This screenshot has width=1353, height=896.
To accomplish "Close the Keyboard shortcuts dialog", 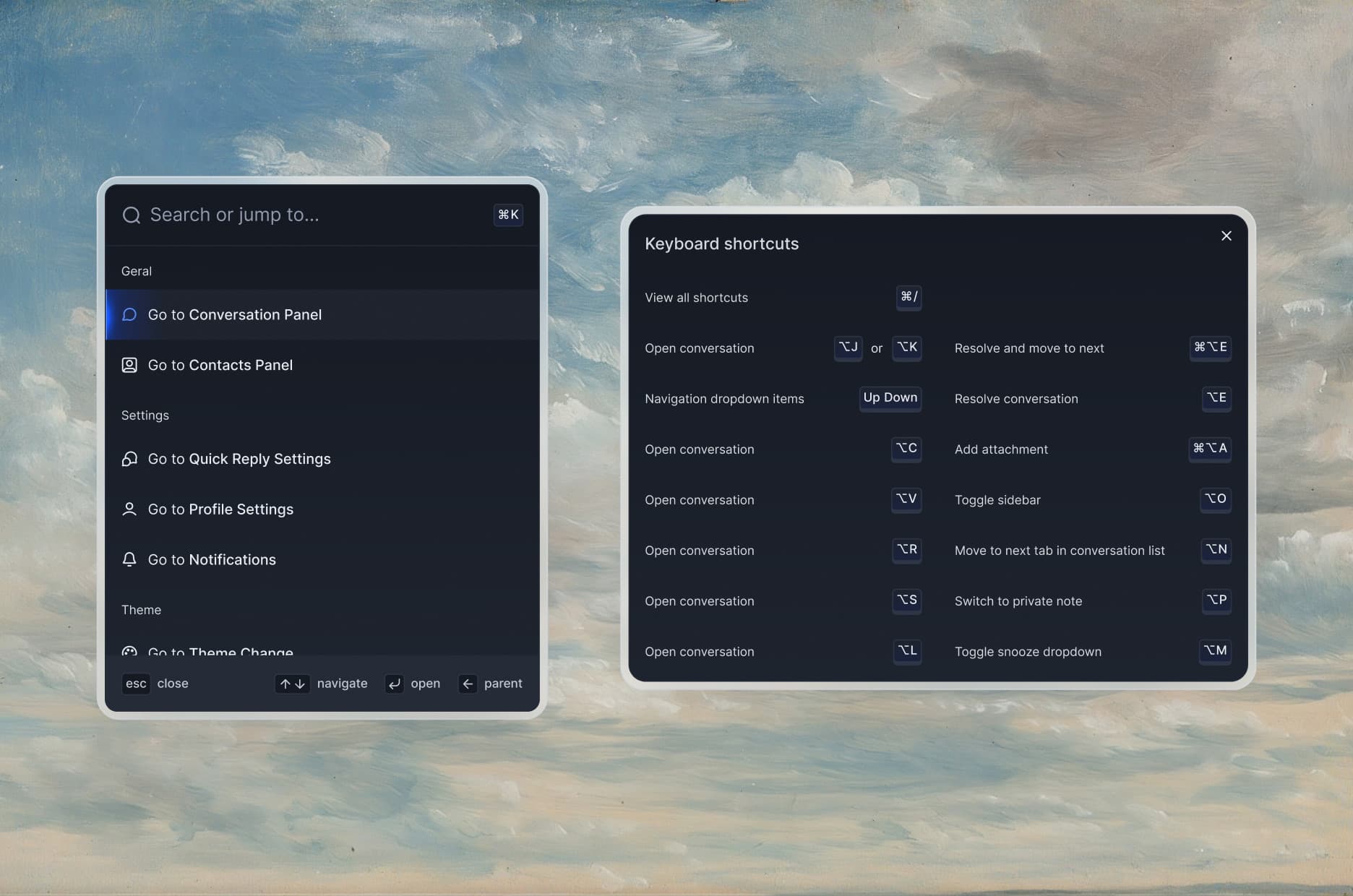I will pyautogui.click(x=1227, y=236).
